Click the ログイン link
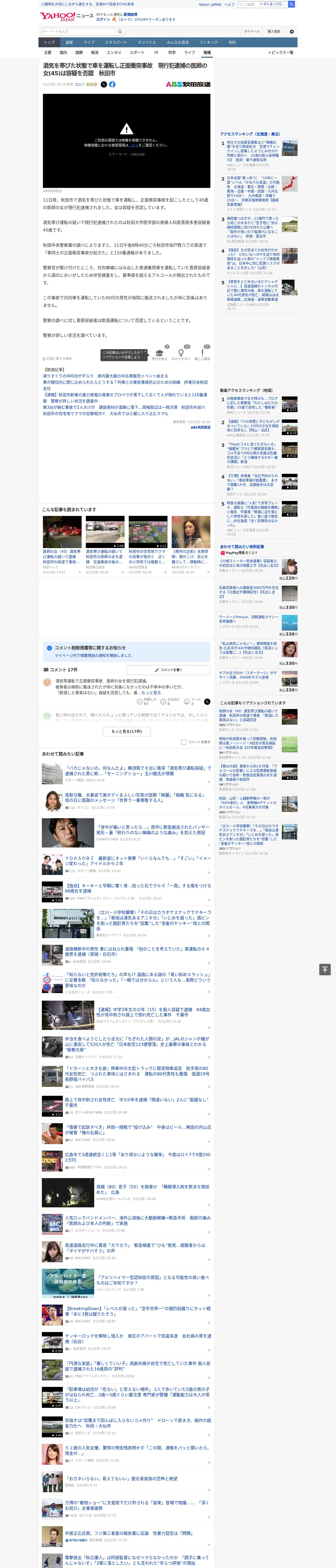336x1568 pixels. click(x=103, y=20)
